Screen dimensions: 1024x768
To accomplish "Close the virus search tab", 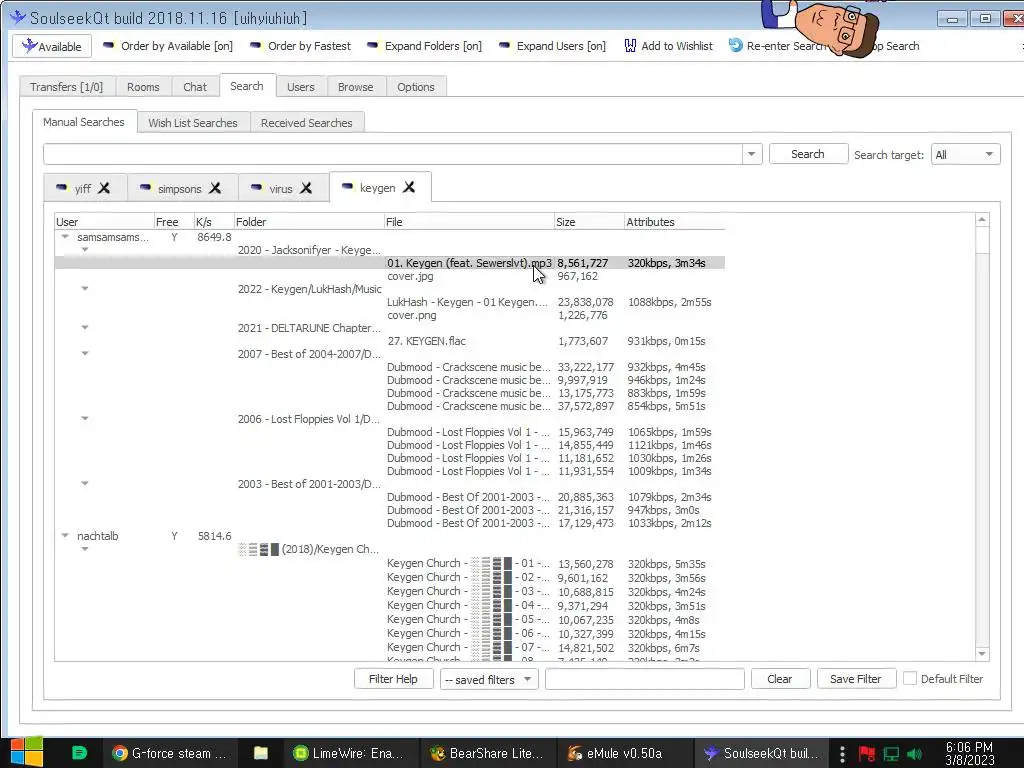I will click(x=306, y=188).
